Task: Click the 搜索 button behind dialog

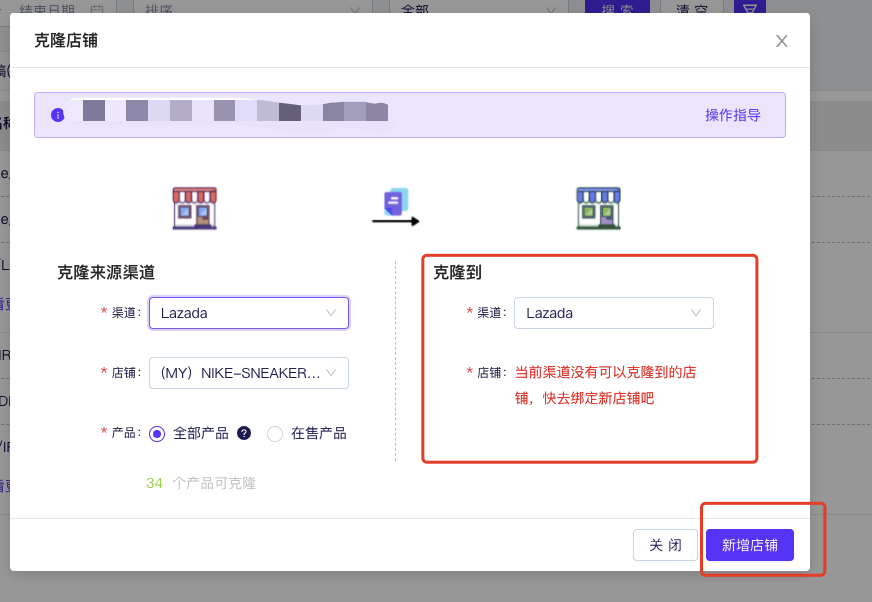Action: pos(617,6)
